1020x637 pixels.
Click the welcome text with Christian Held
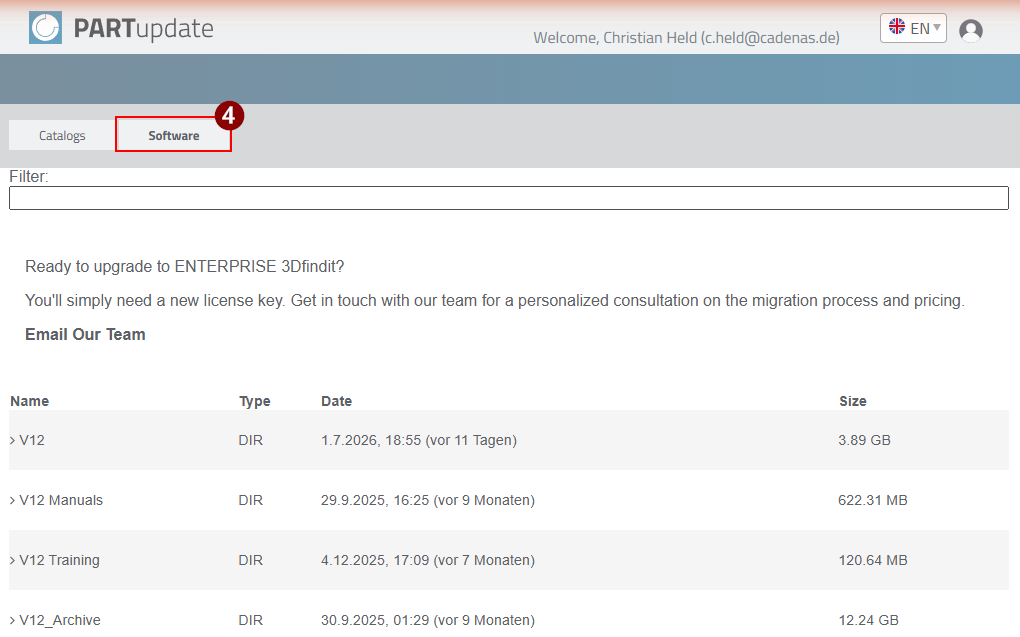pos(686,38)
